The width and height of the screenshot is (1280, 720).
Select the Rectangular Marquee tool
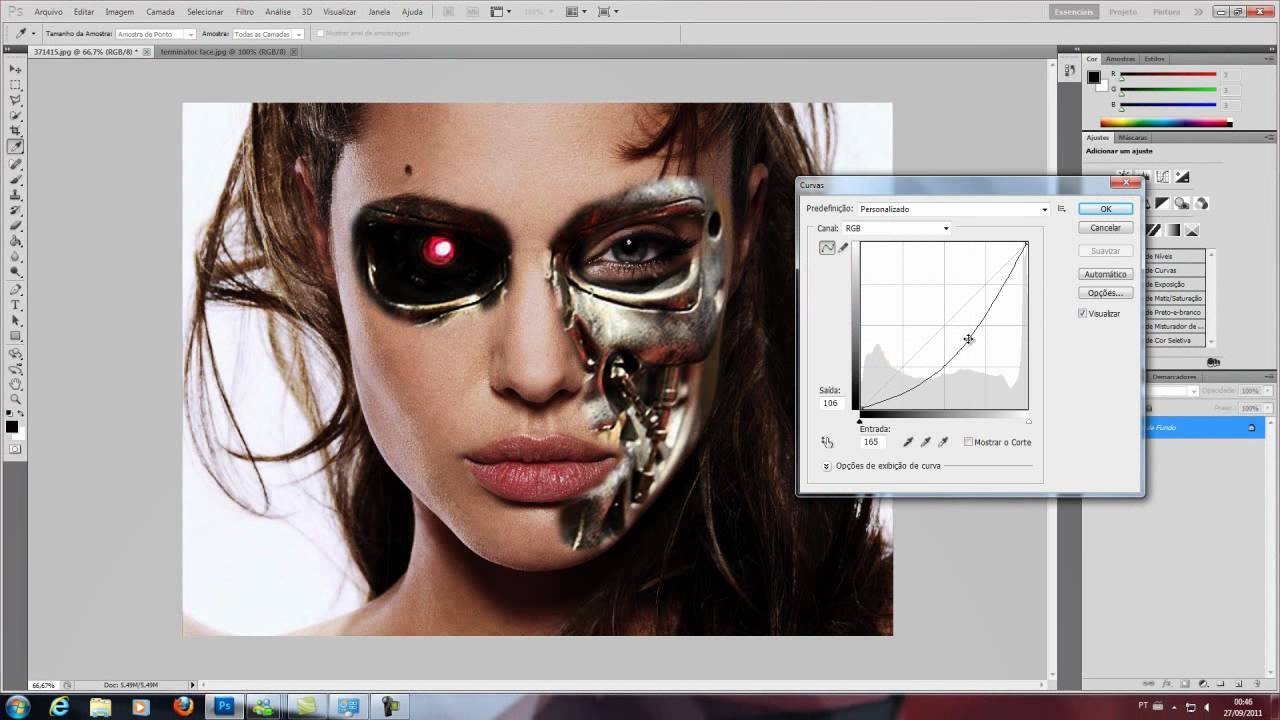point(16,85)
